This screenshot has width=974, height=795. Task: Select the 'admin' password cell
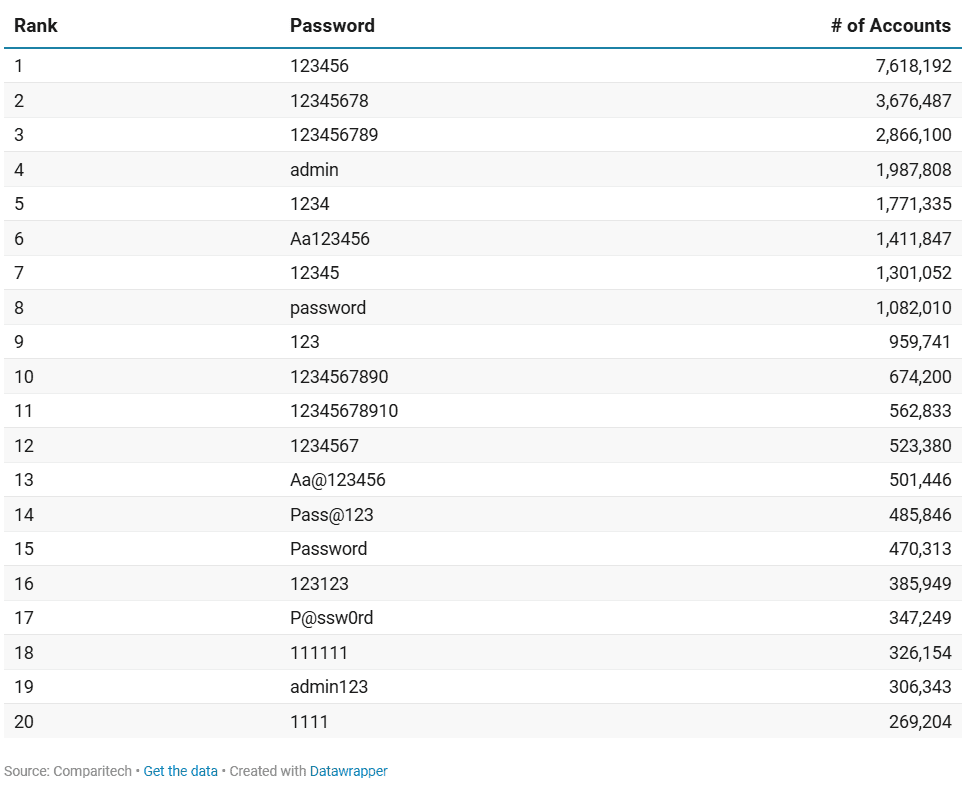pos(314,170)
